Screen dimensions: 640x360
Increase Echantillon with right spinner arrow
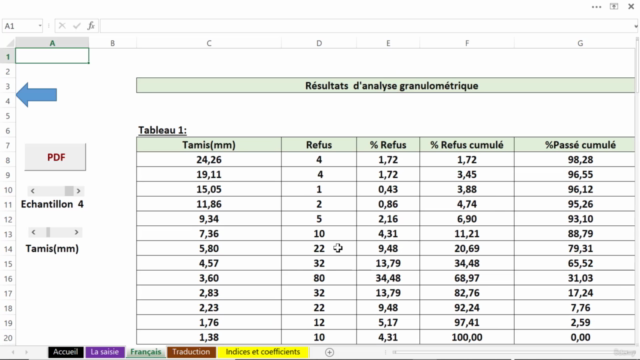[78, 191]
